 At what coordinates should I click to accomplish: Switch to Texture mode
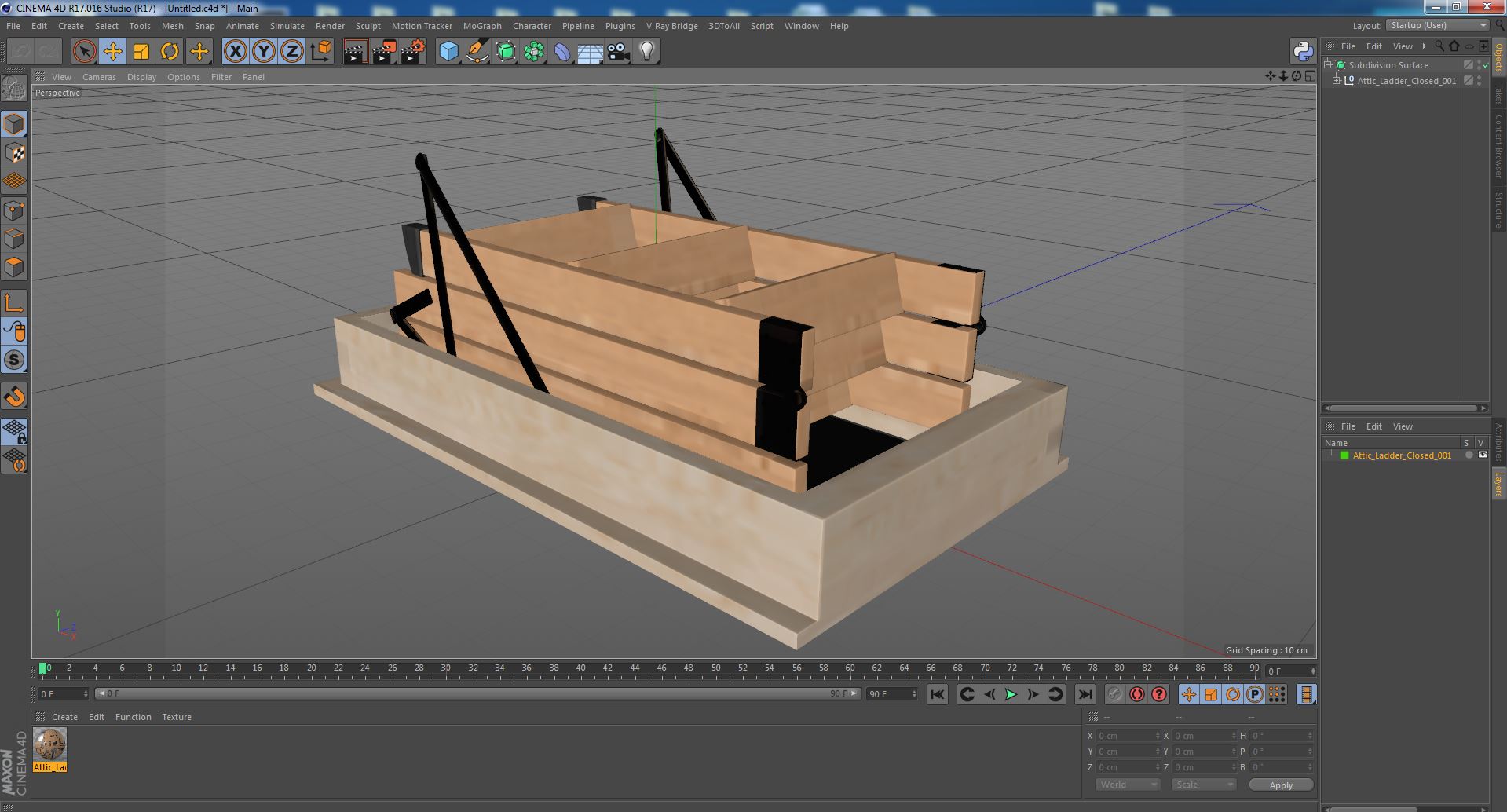point(14,153)
